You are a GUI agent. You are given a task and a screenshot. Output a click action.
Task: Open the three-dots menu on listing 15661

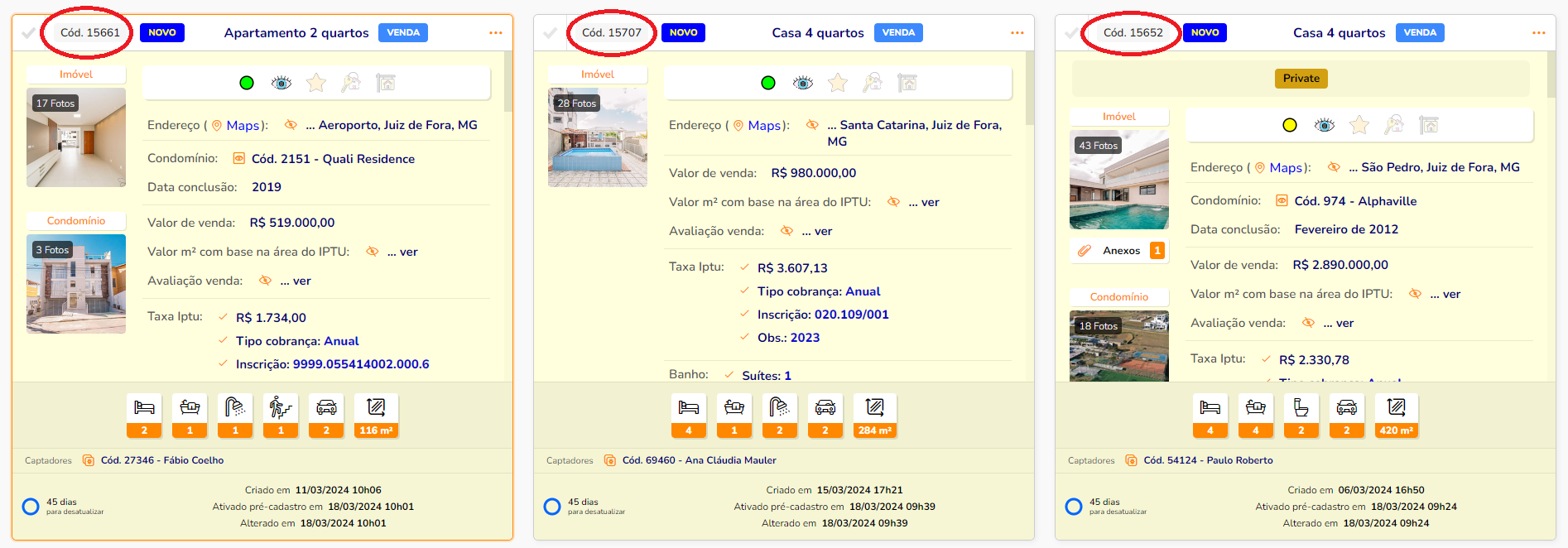(495, 33)
